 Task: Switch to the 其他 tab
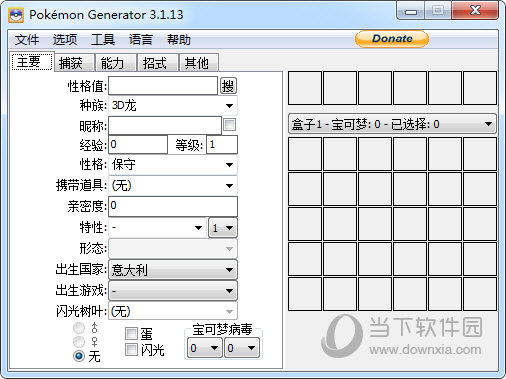[199, 63]
